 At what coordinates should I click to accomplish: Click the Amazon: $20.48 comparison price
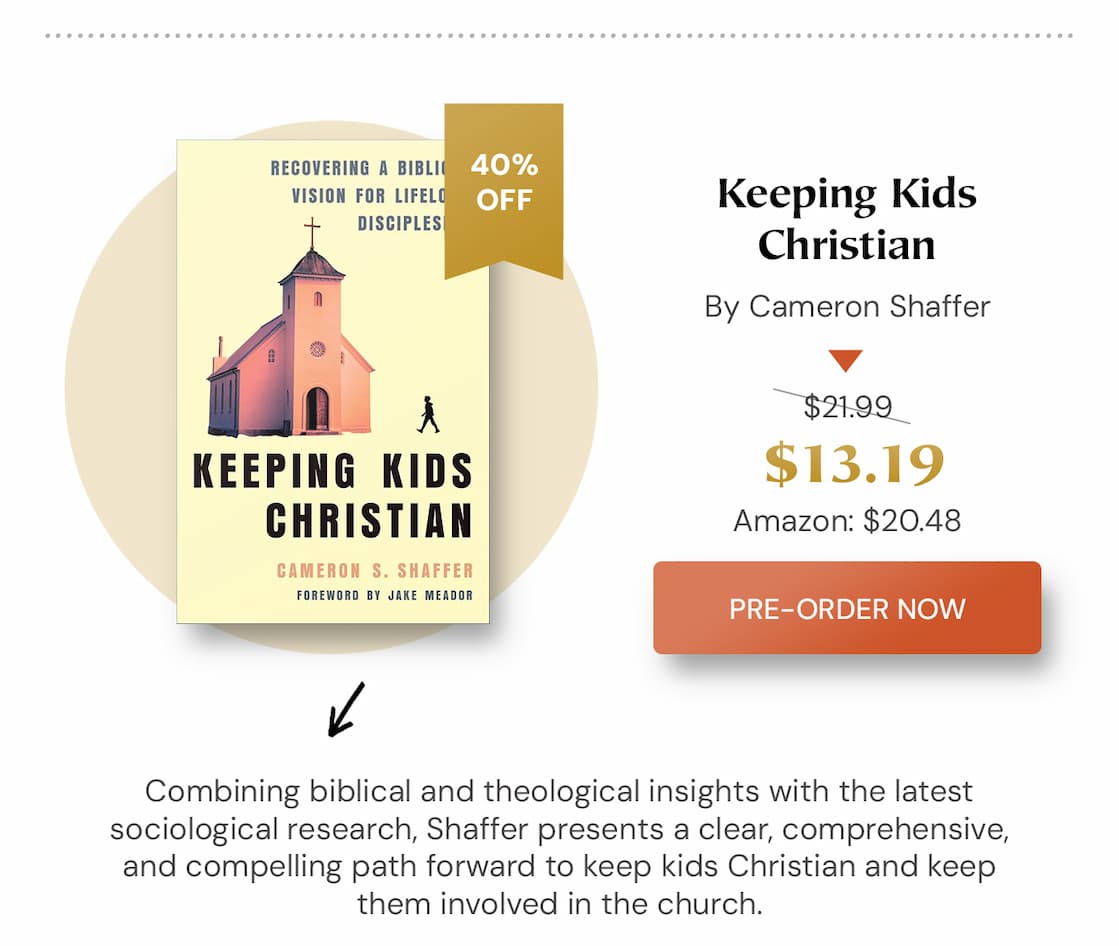pyautogui.click(x=847, y=521)
